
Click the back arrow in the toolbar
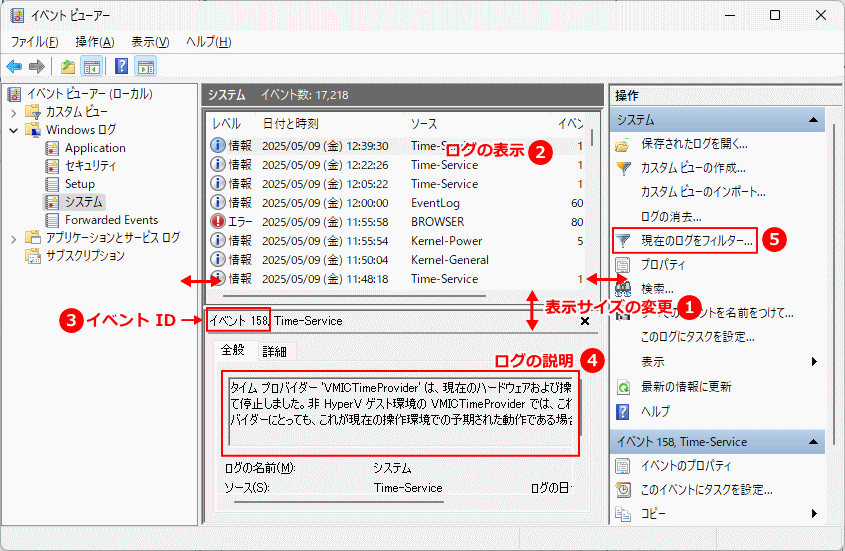(x=14, y=67)
